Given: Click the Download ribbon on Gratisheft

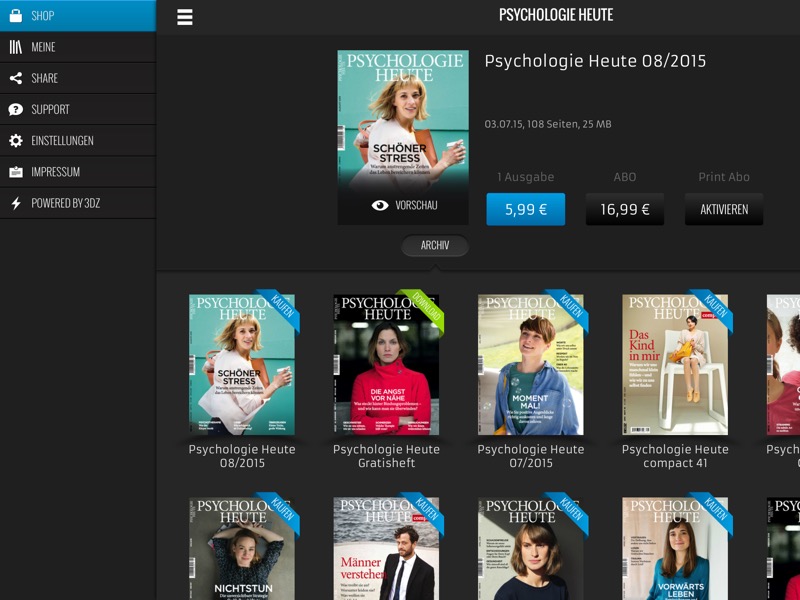Looking at the screenshot, I should (424, 309).
